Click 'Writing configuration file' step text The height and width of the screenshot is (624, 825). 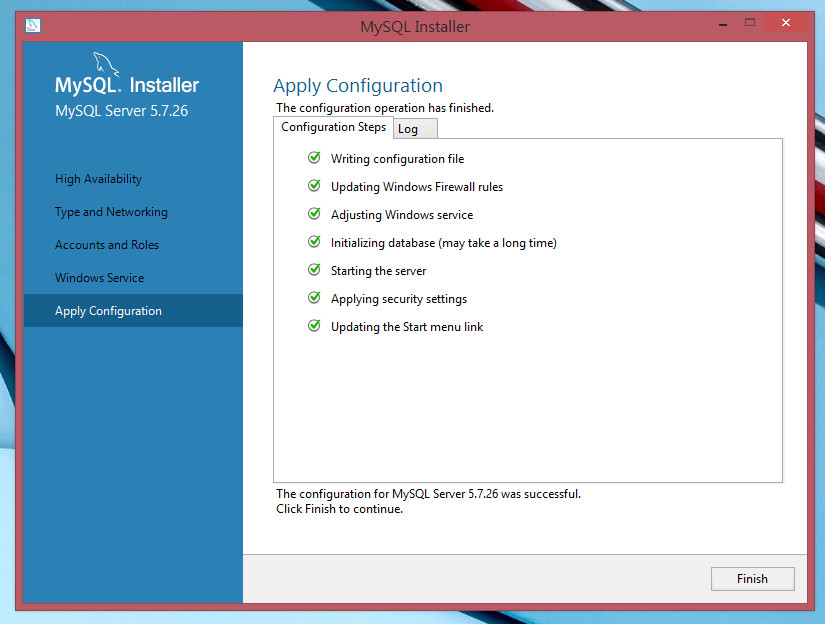[x=397, y=159]
